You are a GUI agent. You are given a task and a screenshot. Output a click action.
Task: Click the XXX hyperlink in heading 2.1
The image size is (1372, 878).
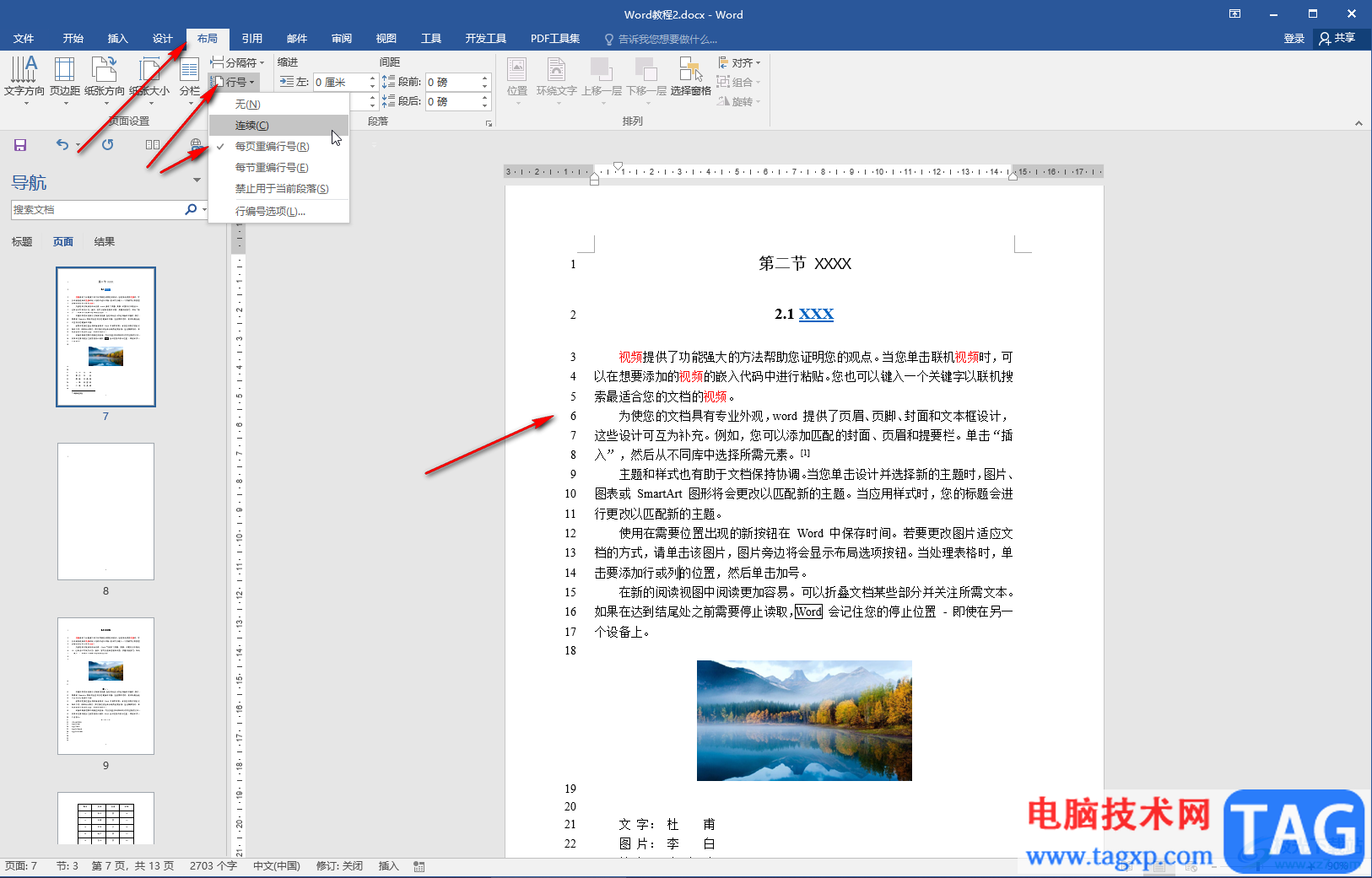[816, 314]
